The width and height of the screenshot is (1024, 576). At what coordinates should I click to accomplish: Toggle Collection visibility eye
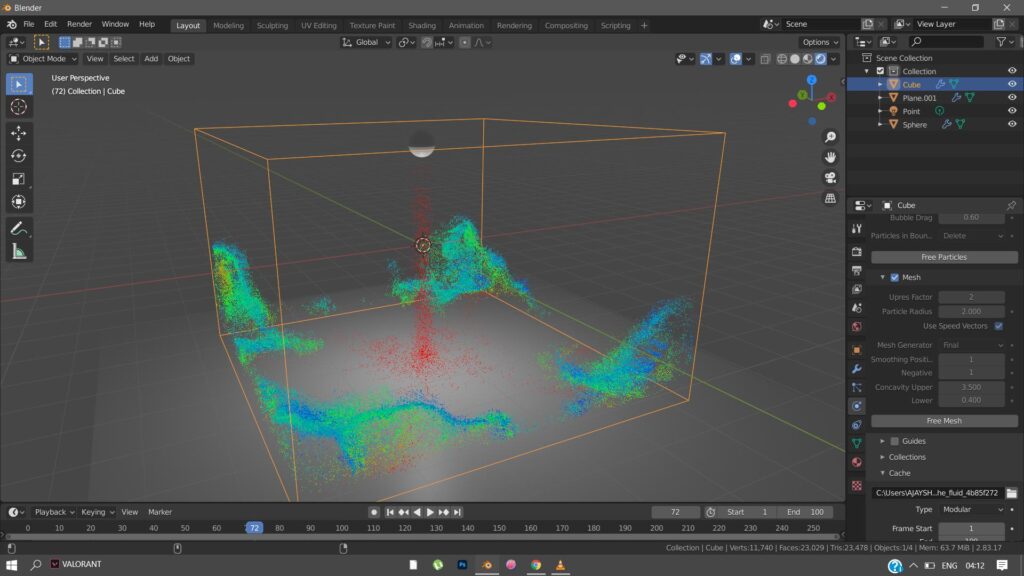[1012, 71]
